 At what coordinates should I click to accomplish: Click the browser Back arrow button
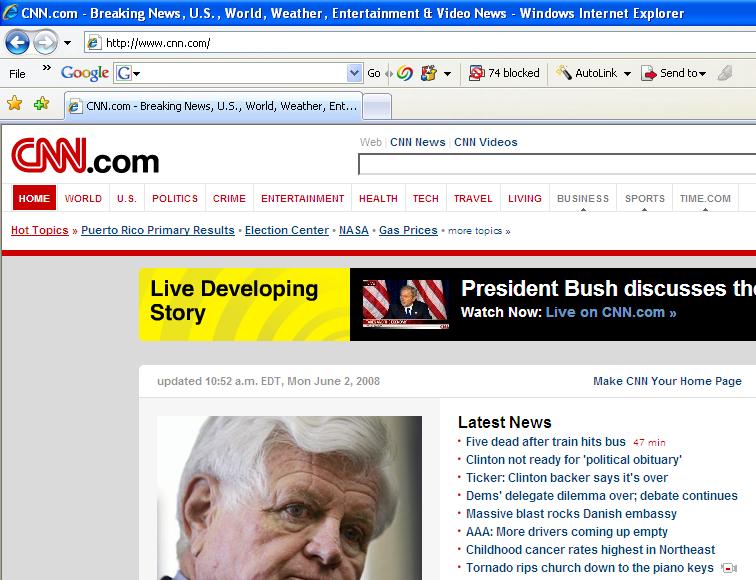point(17,43)
